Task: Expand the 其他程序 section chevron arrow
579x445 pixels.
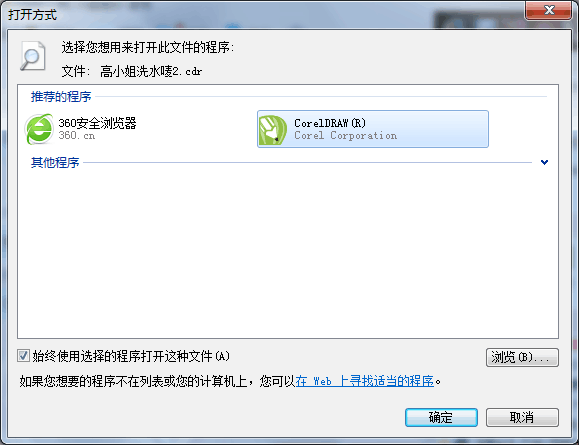Action: (544, 162)
